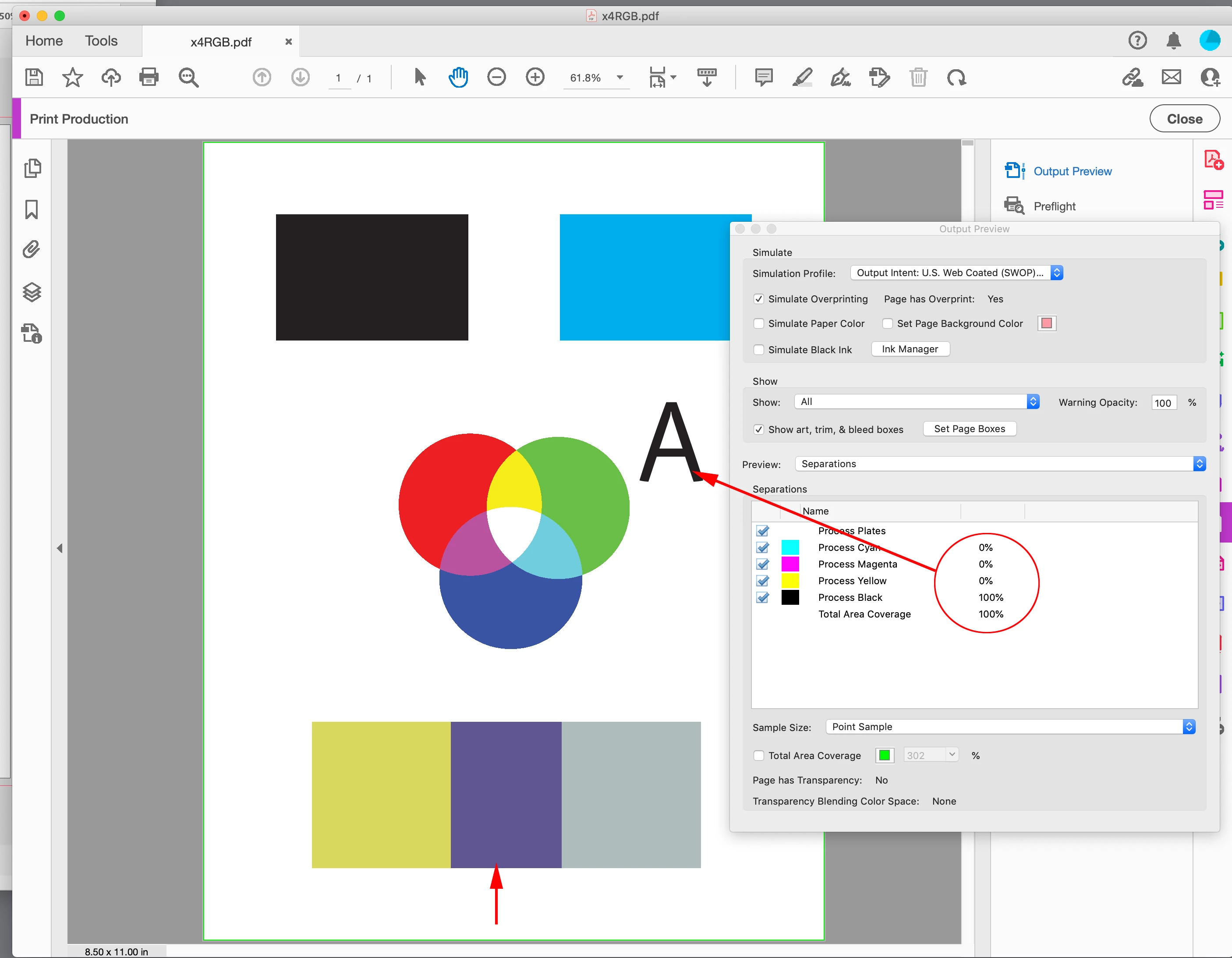Toggle the Simulate Black Ink checkbox
Image resolution: width=1232 pixels, height=958 pixels.
tap(759, 350)
